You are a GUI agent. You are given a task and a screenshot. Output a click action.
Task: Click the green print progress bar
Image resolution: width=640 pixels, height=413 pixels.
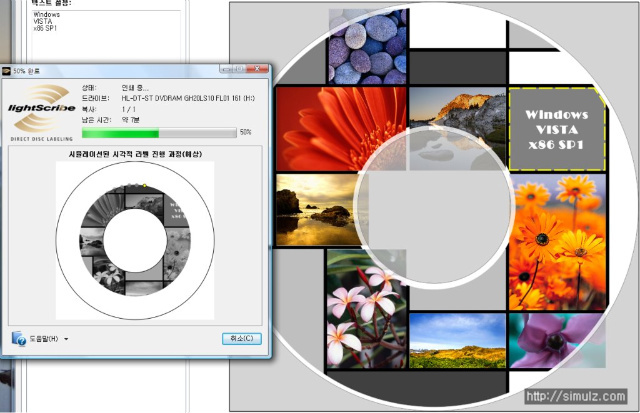pos(159,133)
